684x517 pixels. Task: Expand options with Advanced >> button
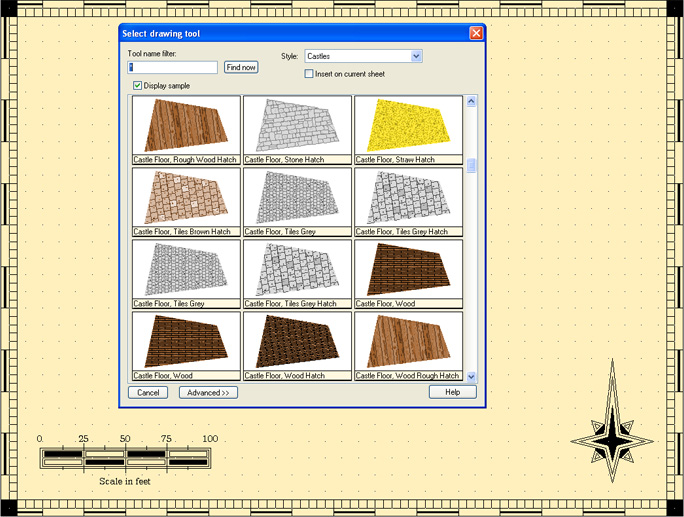point(208,392)
